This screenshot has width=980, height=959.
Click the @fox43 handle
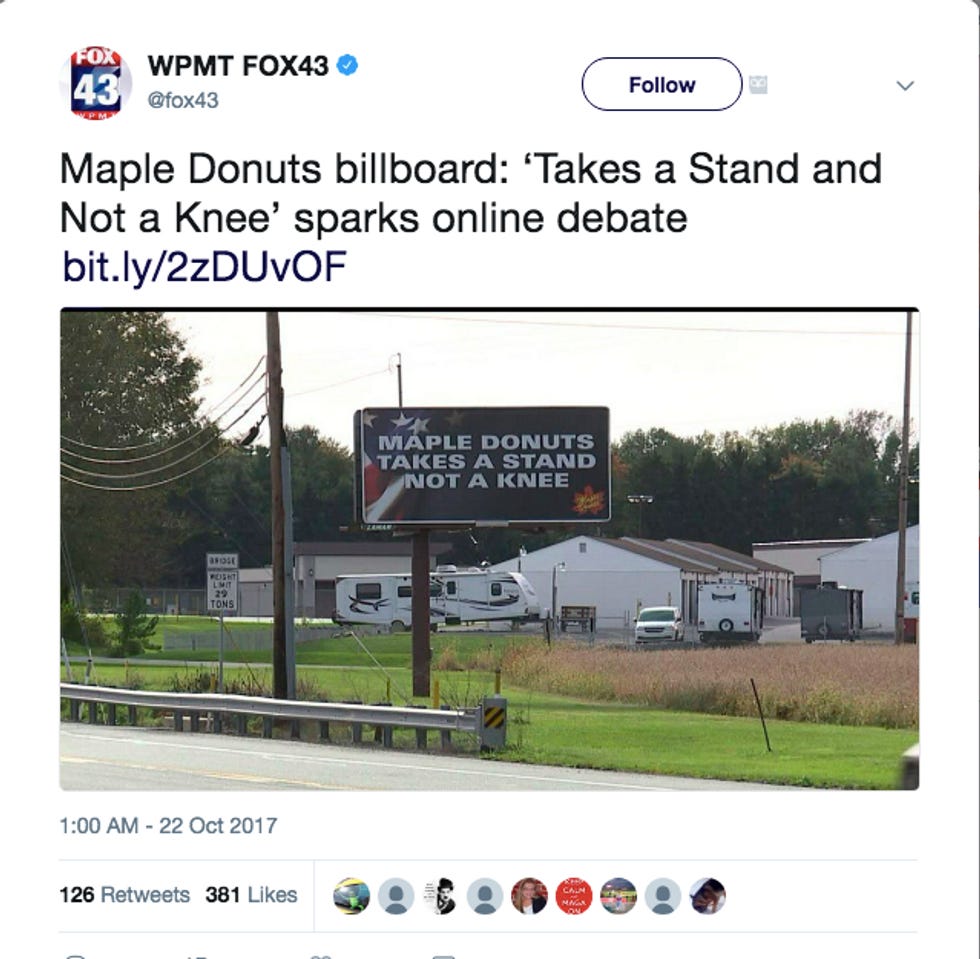[x=183, y=100]
